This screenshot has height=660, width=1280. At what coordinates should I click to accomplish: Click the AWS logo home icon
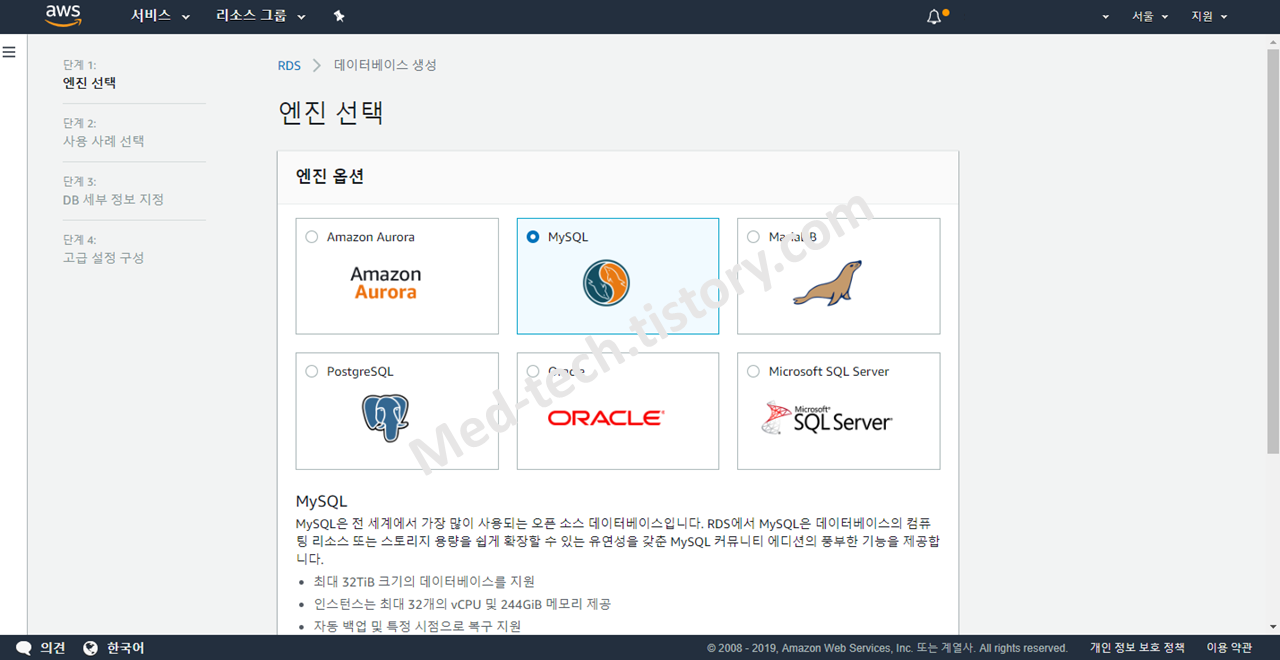[x=63, y=16]
